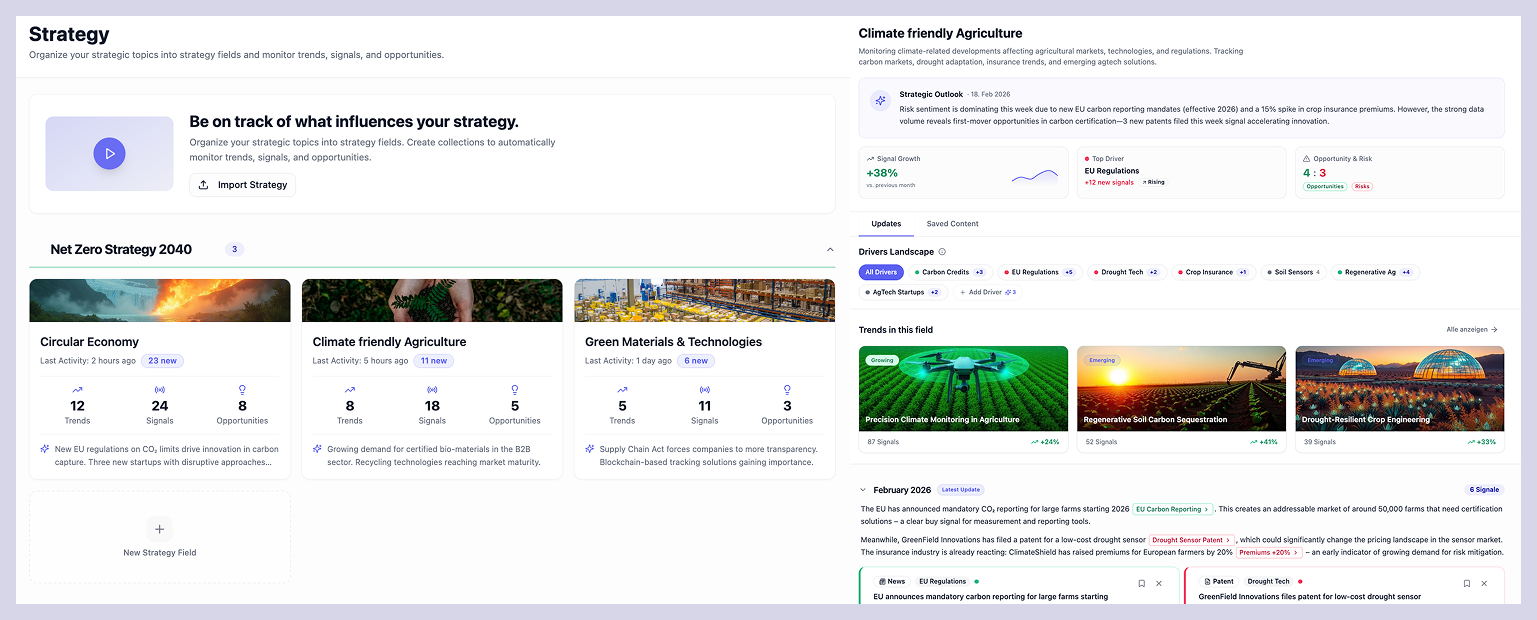The image size is (1537, 620).
Task: Bookmark the EU carbon reporting news card
Action: (1141, 583)
